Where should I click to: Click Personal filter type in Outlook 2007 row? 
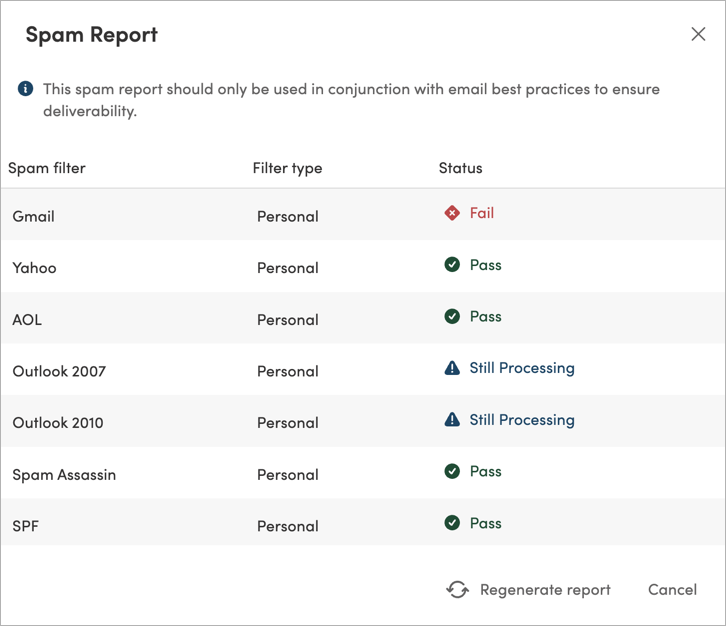click(x=288, y=371)
